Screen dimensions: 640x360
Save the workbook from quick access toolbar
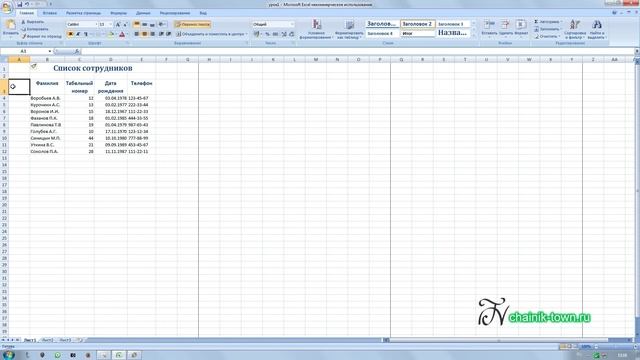coord(20,4)
